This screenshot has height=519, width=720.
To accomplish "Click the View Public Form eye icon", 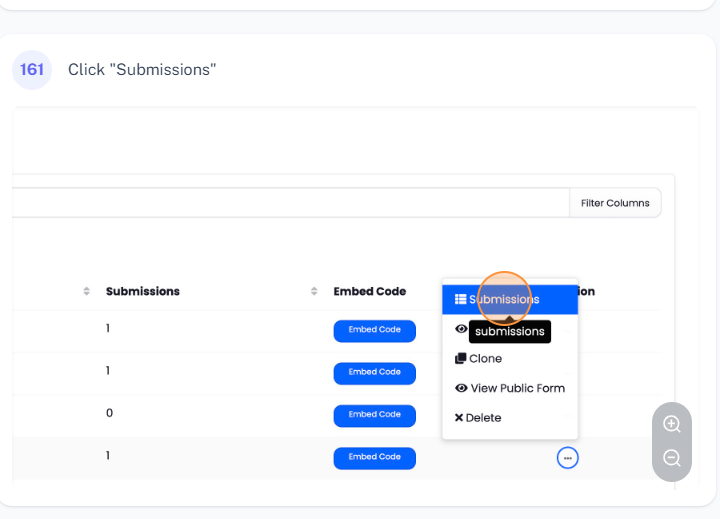I will (460, 388).
